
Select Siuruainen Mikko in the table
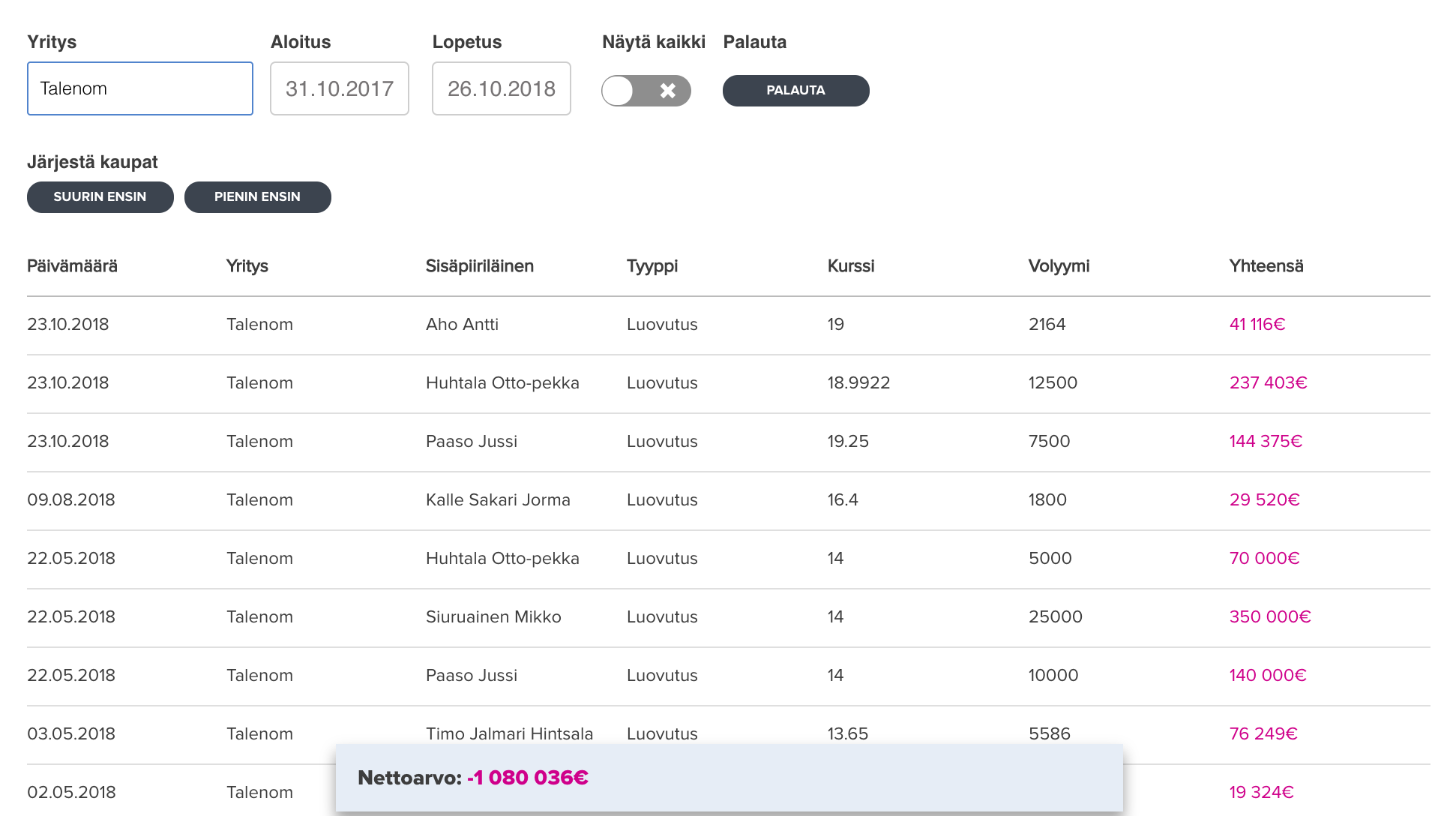pyautogui.click(x=493, y=617)
